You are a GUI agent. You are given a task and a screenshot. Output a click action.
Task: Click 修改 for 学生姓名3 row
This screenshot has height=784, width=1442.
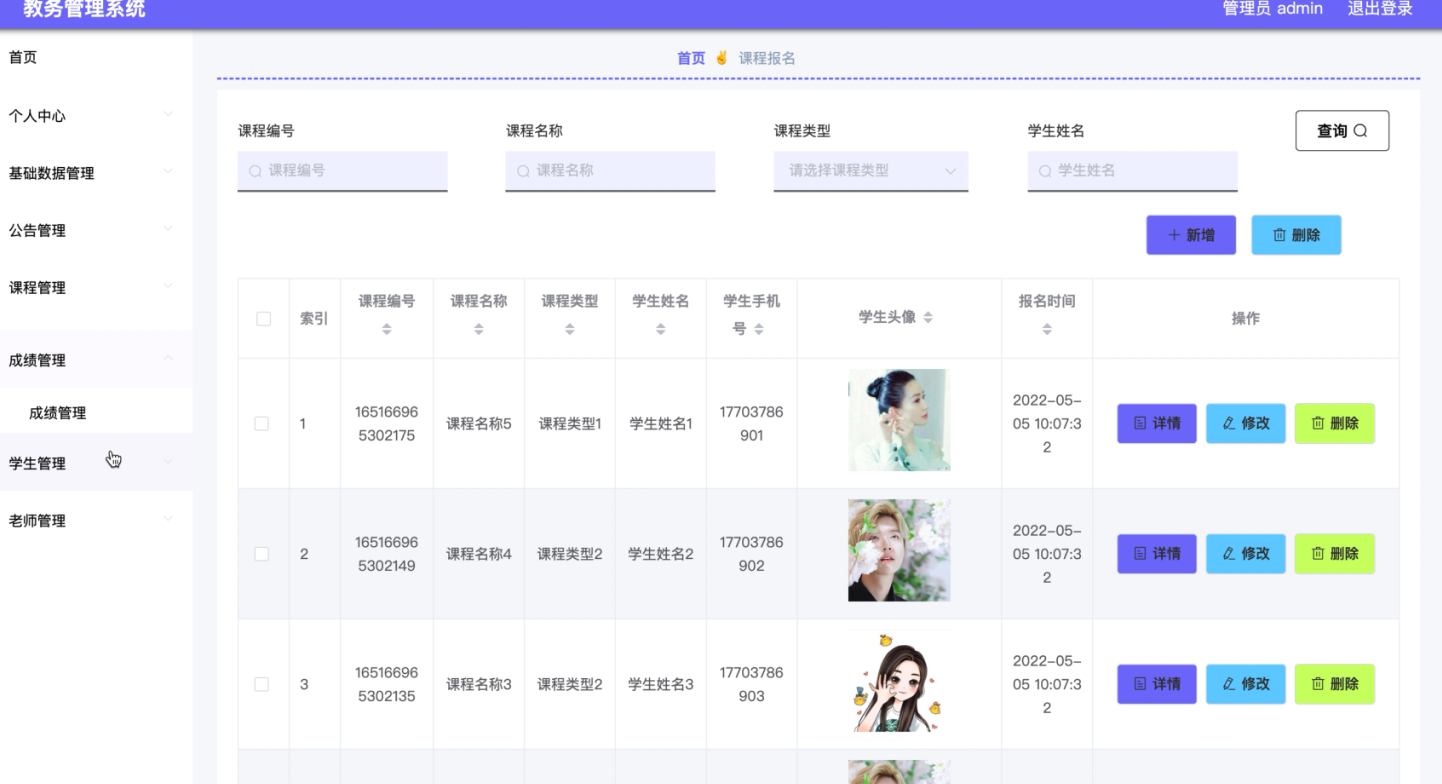pyautogui.click(x=1246, y=684)
